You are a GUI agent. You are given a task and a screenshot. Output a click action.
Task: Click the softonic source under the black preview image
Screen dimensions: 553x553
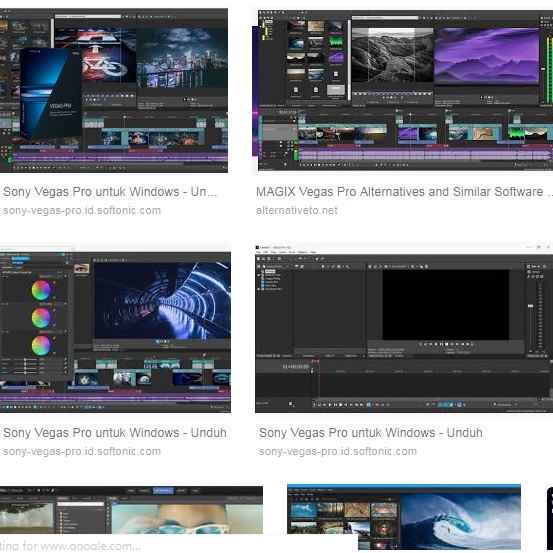coord(338,451)
